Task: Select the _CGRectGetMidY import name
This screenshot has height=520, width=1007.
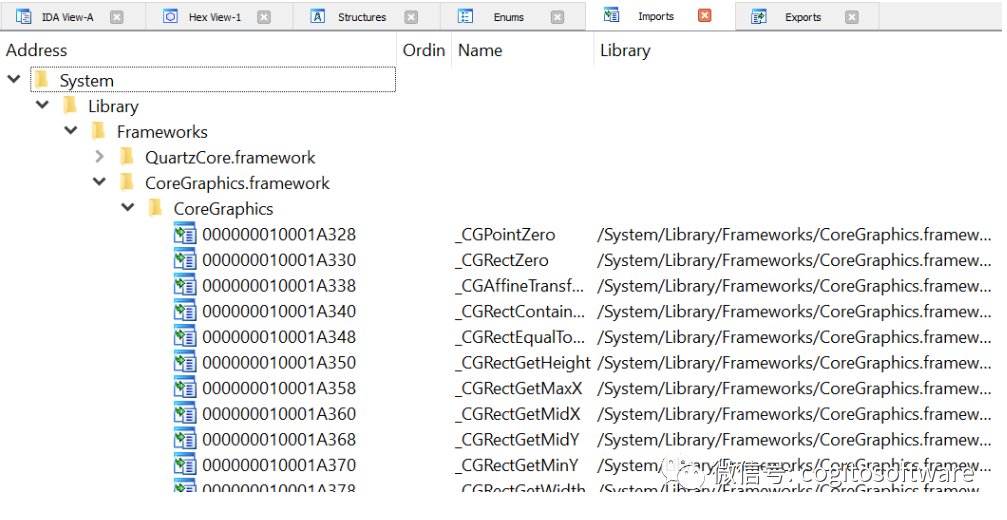Action: point(518,440)
